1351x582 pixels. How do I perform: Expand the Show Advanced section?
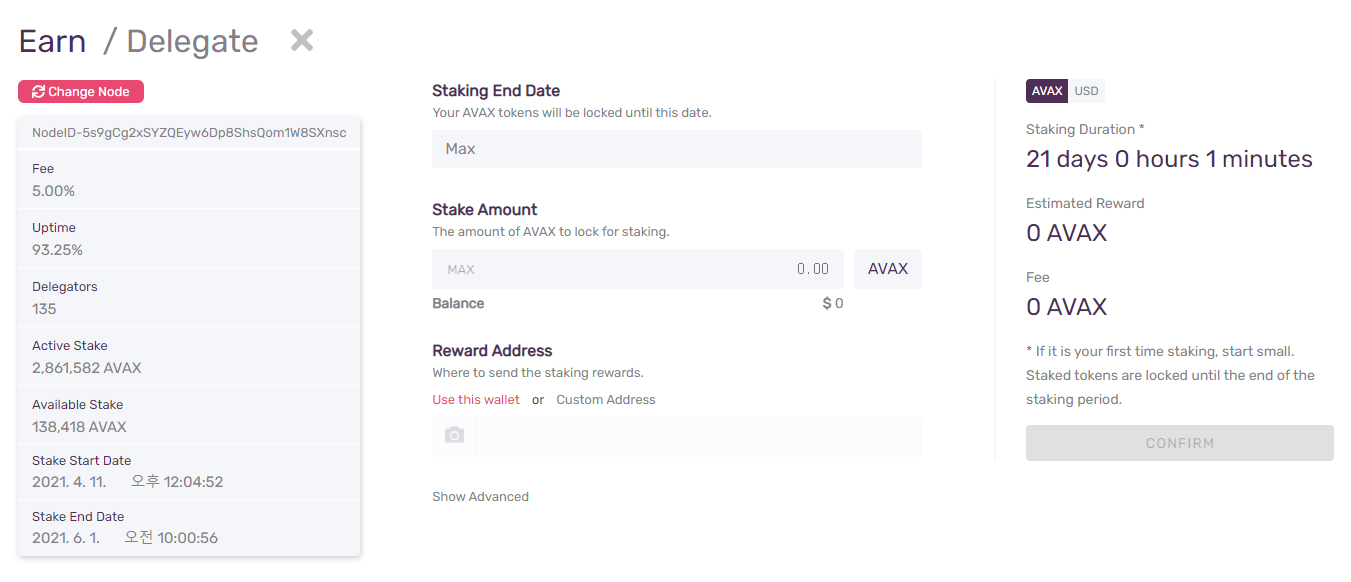[x=480, y=497]
